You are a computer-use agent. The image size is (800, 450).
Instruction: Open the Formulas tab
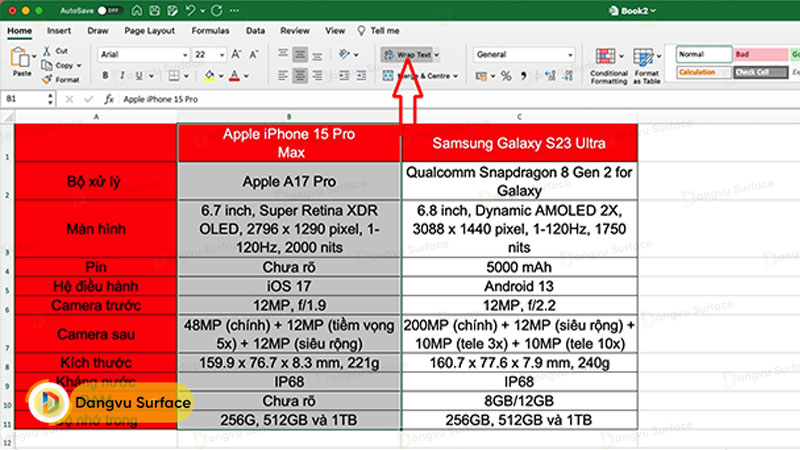(210, 31)
